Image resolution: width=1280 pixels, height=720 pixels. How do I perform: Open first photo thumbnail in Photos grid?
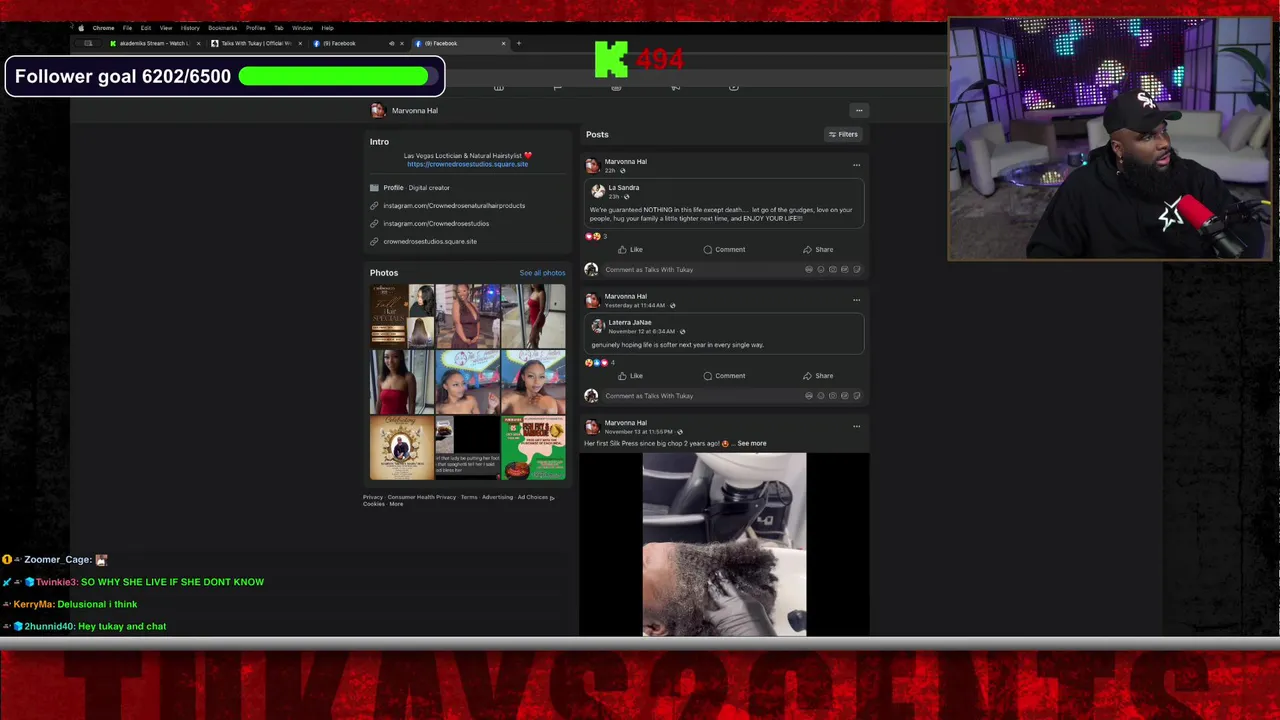pyautogui.click(x=402, y=316)
